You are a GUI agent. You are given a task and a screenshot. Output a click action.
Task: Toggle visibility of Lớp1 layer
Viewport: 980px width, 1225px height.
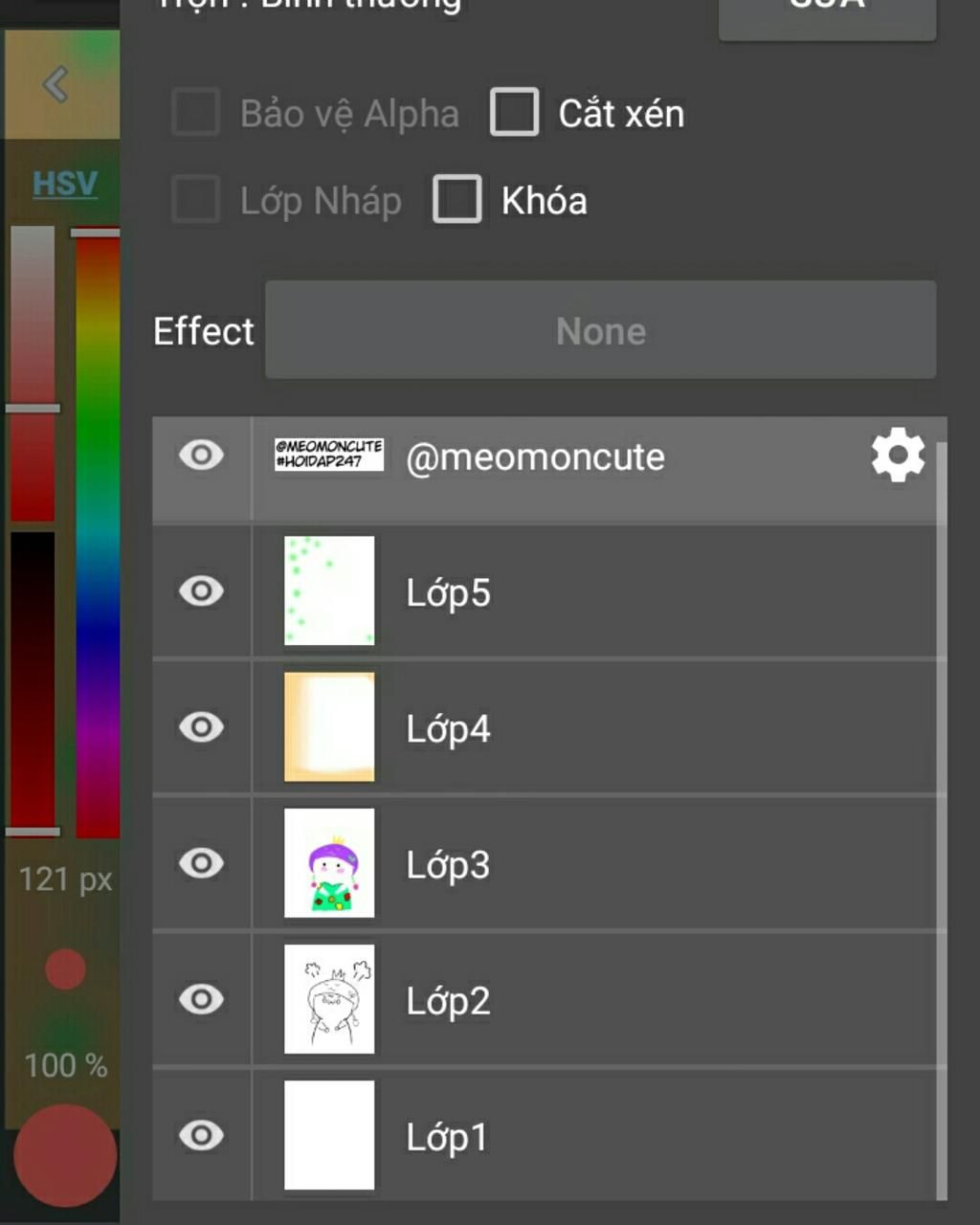[x=201, y=1136]
